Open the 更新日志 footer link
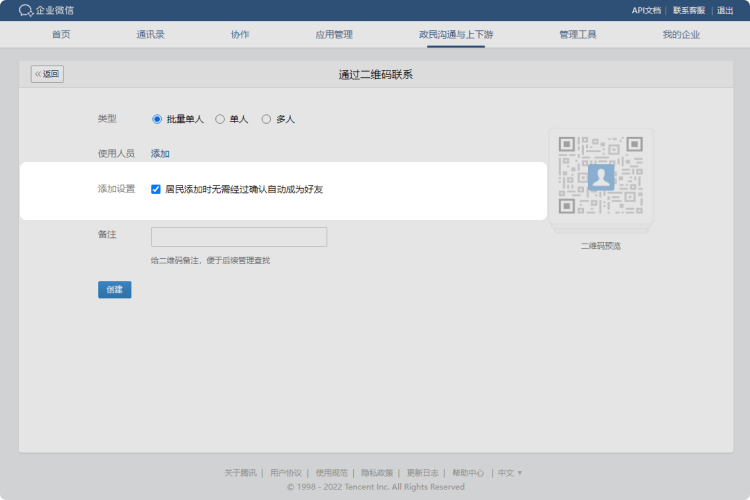The width and height of the screenshot is (750, 500). (422, 473)
